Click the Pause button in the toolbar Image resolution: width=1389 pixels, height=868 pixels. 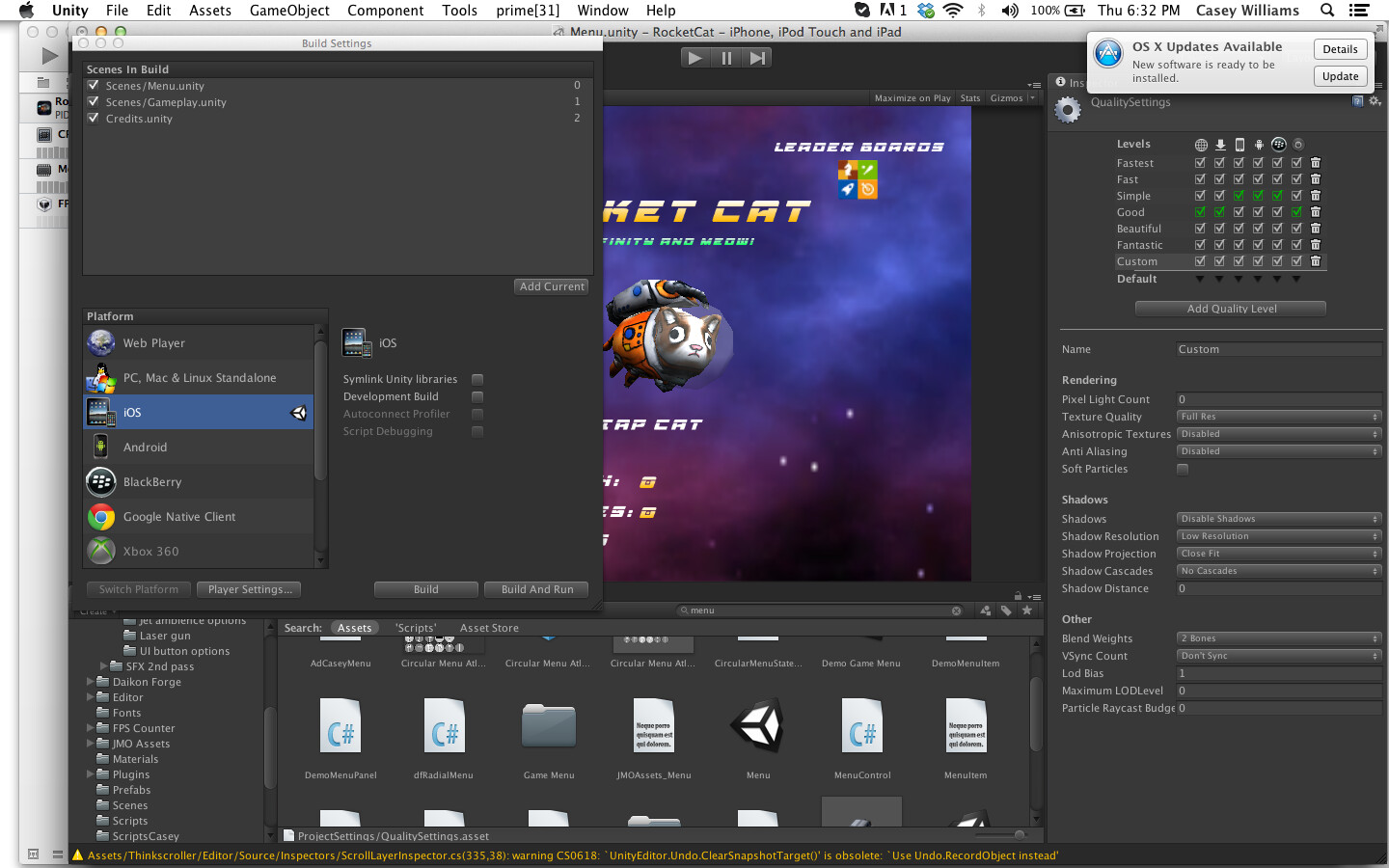coord(726,58)
